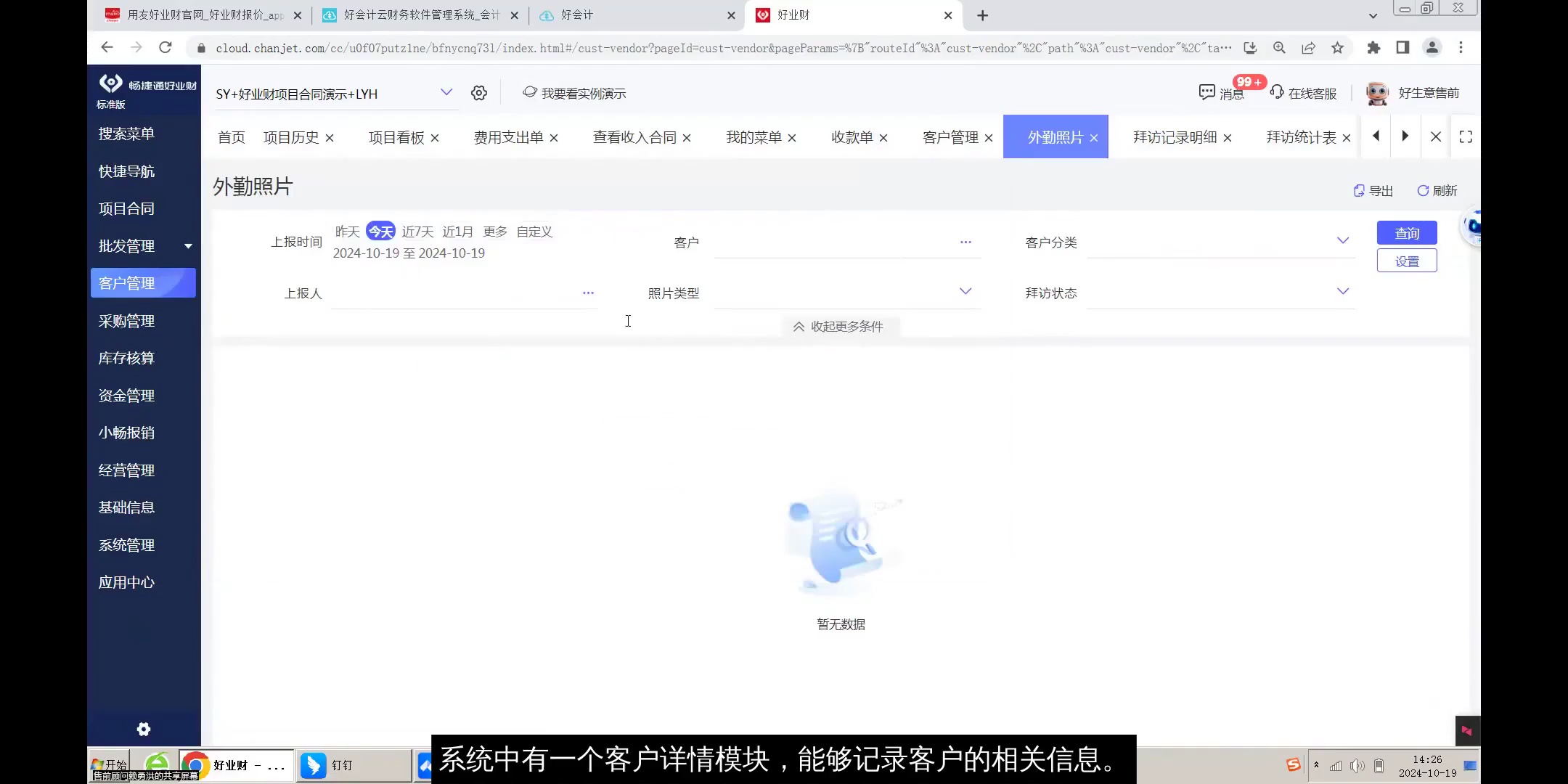Screen dimensions: 1568x784
Task: Click the 查询 query button
Action: coord(1406,232)
